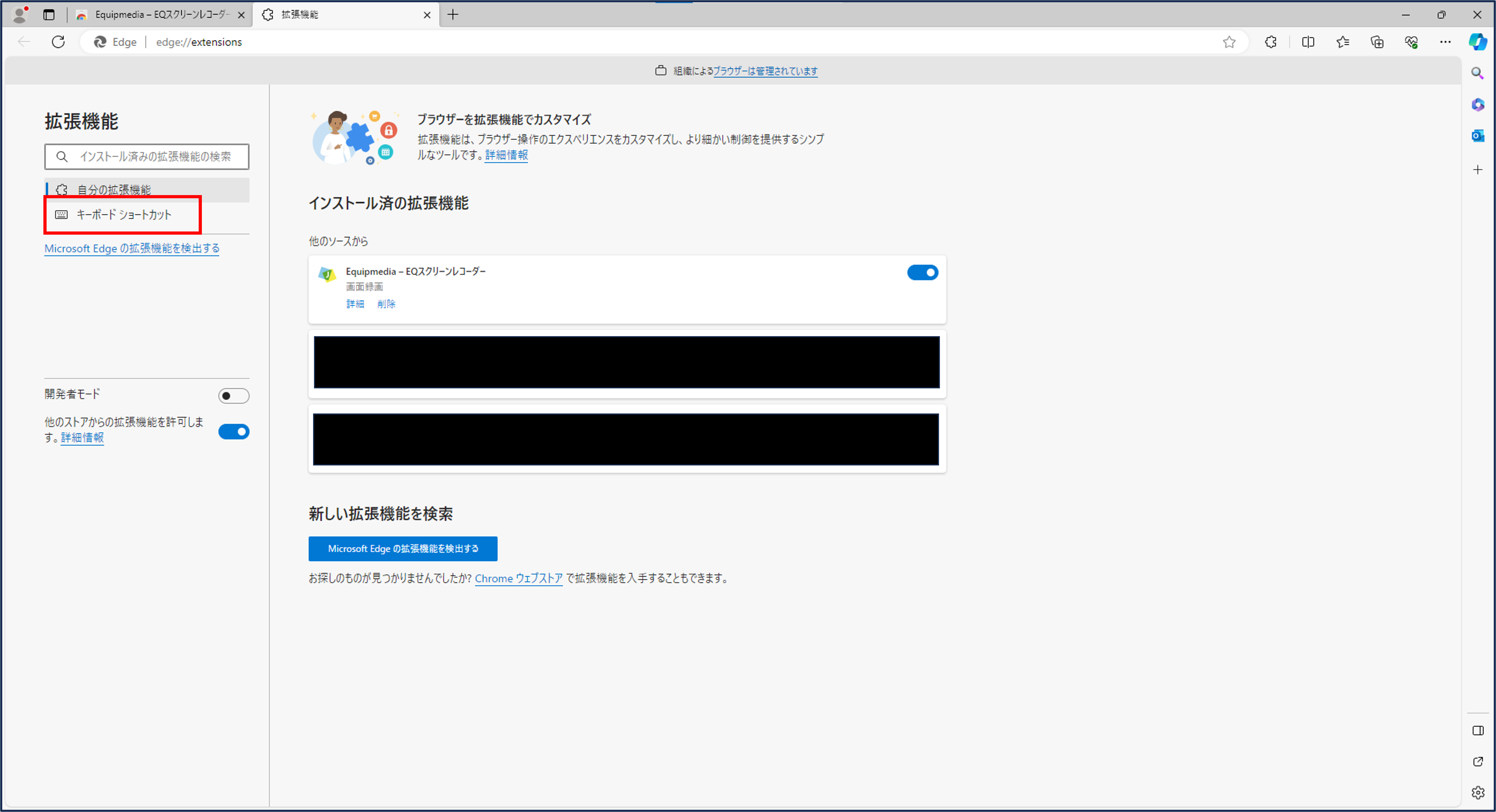Toggle the sidebar panel layout icon
Viewport: 1496px width, 812px height.
(x=1478, y=731)
